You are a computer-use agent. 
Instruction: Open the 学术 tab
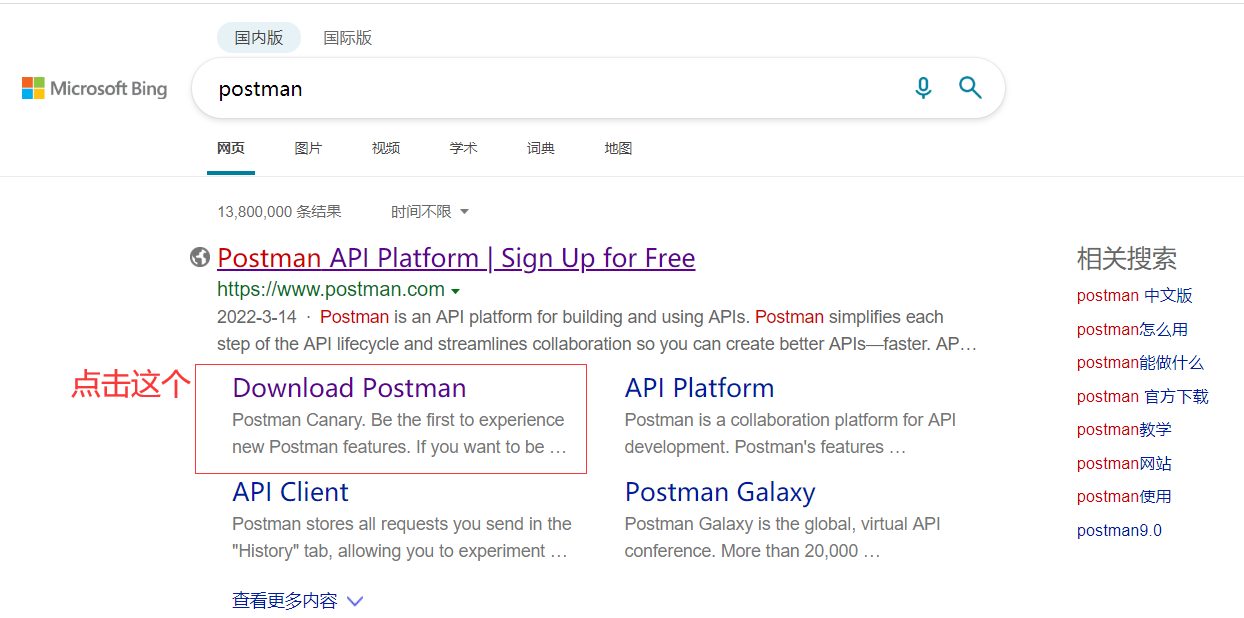pyautogui.click(x=464, y=148)
